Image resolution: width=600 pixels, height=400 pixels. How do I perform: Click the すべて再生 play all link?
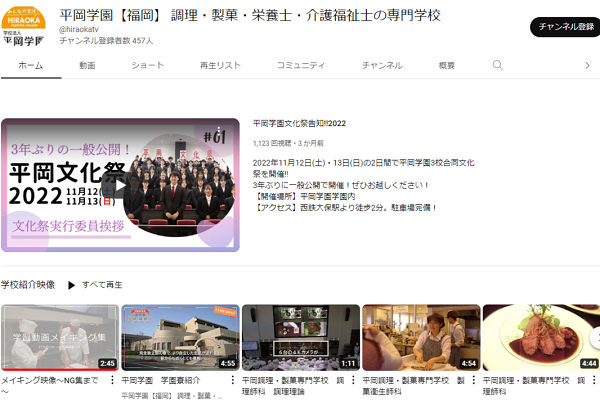coord(102,285)
